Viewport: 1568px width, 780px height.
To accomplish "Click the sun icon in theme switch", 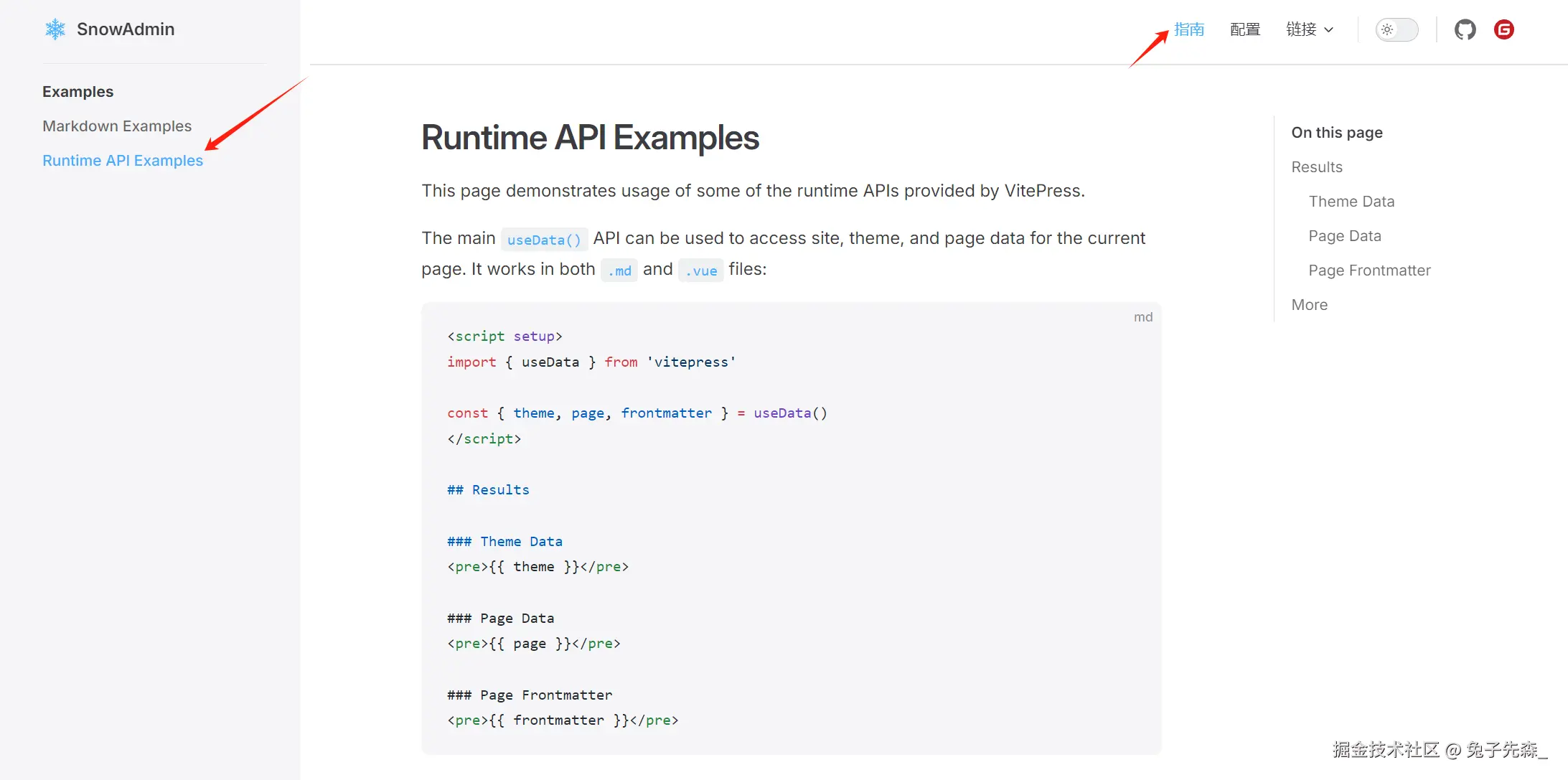I will [x=1387, y=29].
